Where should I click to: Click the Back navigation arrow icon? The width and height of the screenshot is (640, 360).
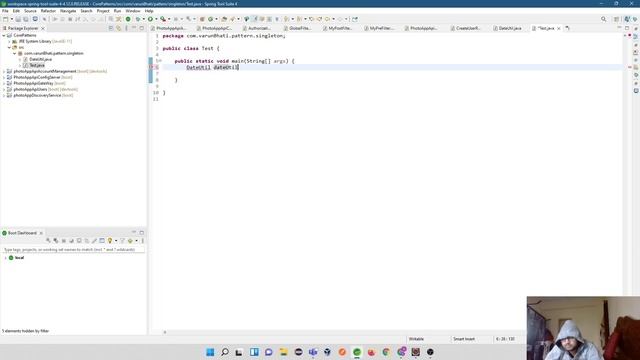(327, 19)
